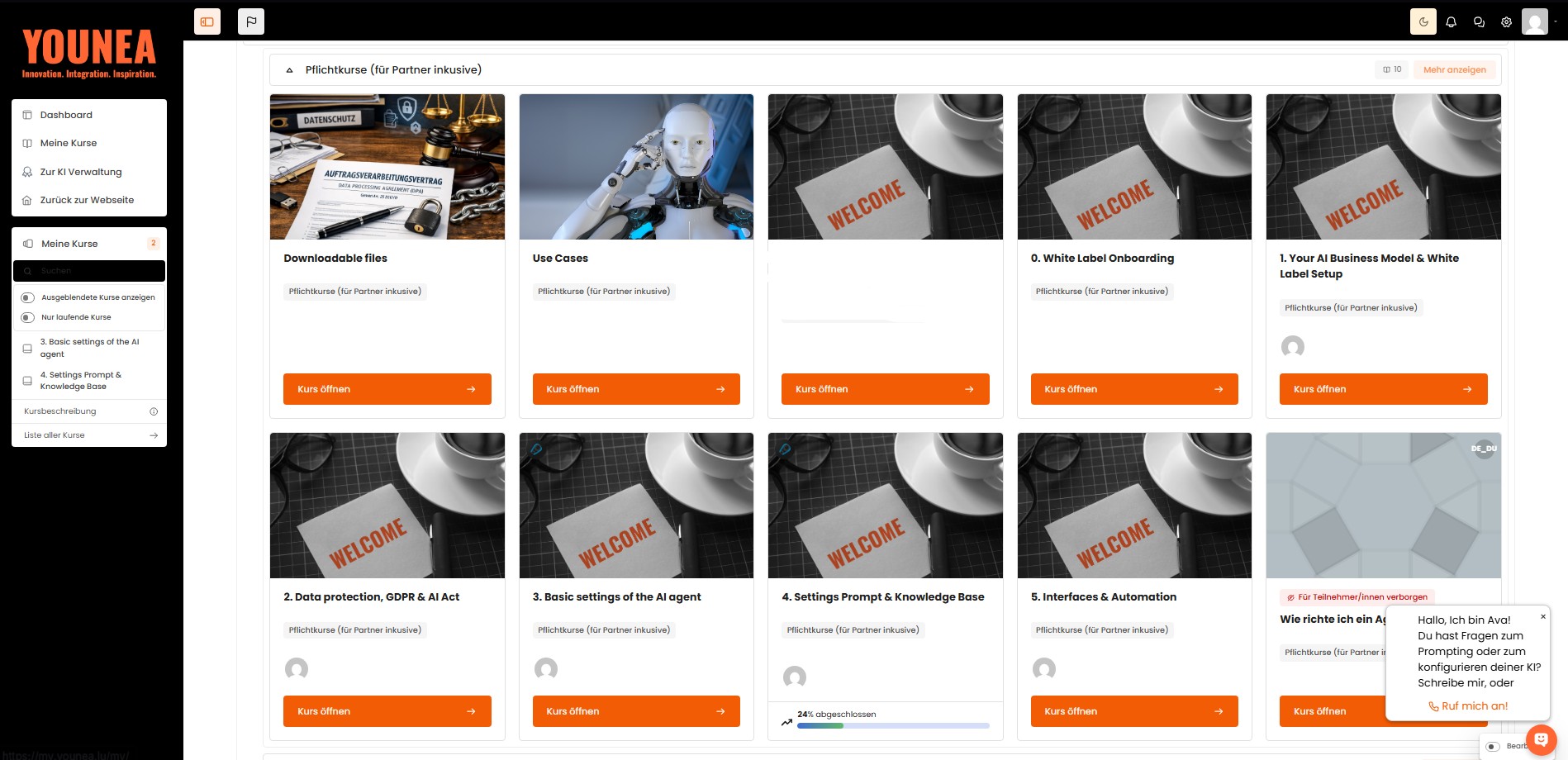Expand Kursbeschreibung section in sidebar

point(89,411)
